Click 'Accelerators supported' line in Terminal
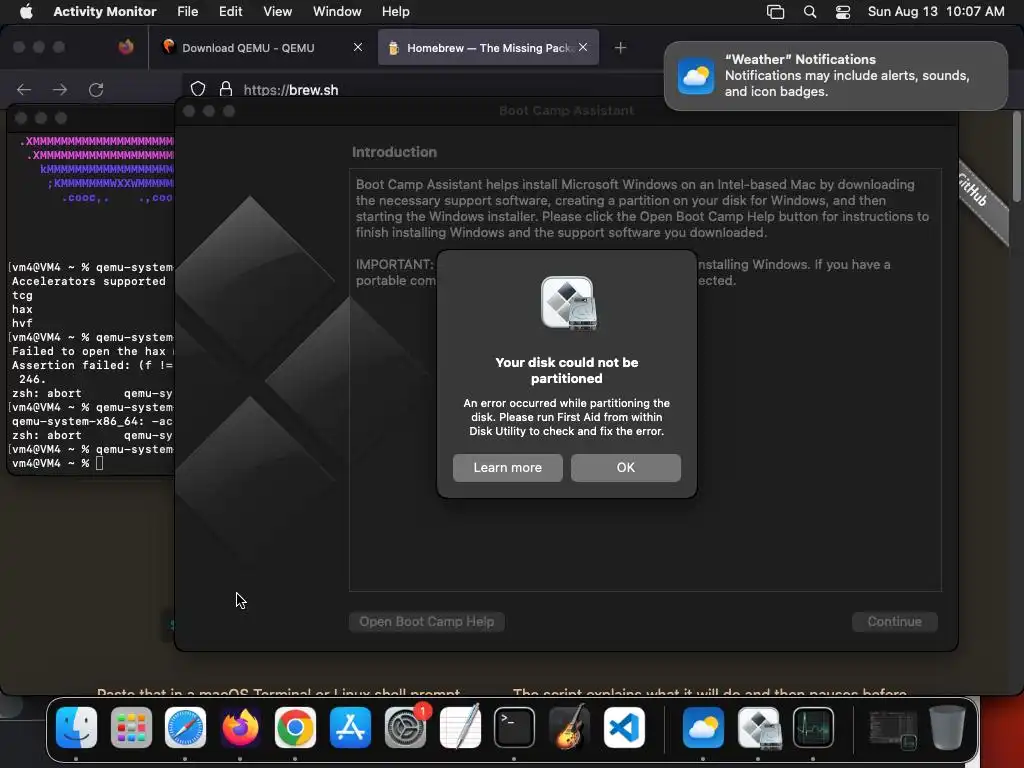This screenshot has width=1024, height=768. 89,281
